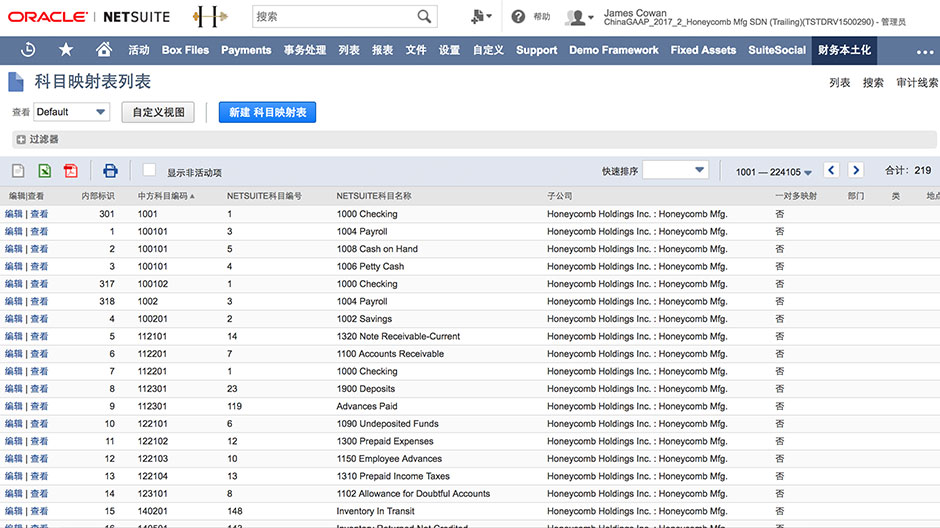940x528 pixels.
Task: Click 查看 for the Inventory In Transit row
Action: 39,511
